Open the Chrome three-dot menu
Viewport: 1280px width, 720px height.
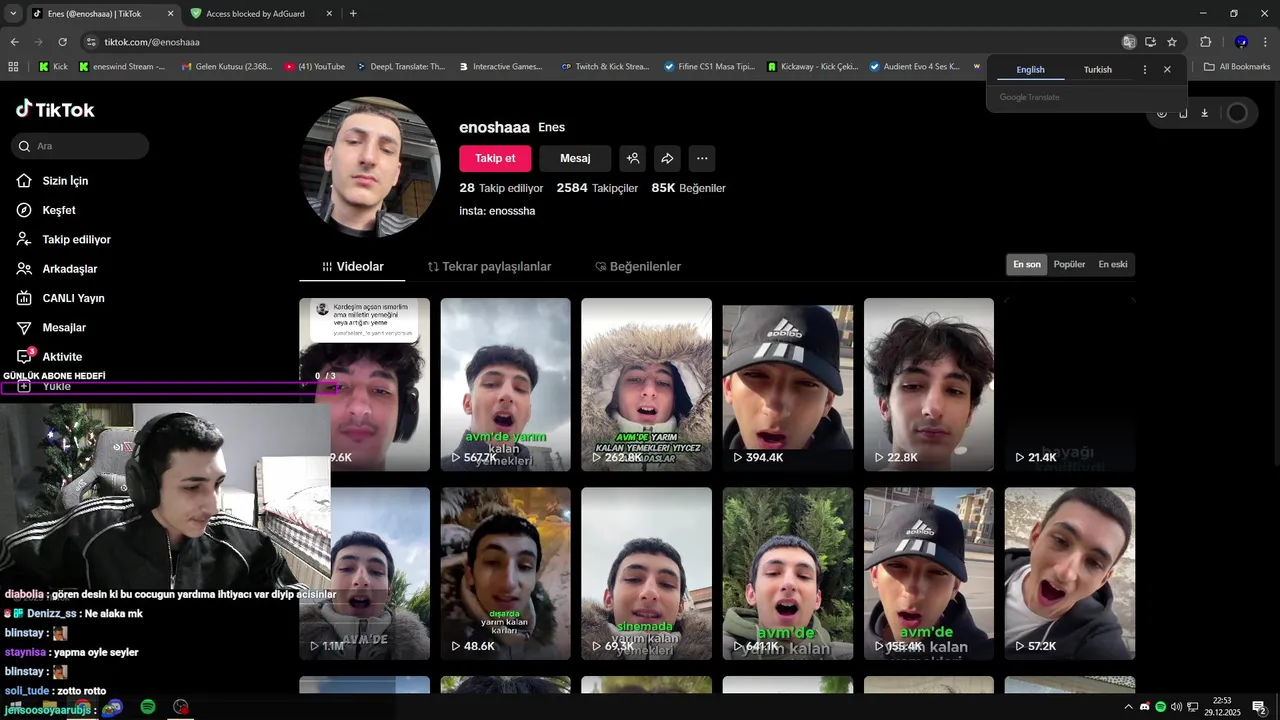pos(1265,42)
